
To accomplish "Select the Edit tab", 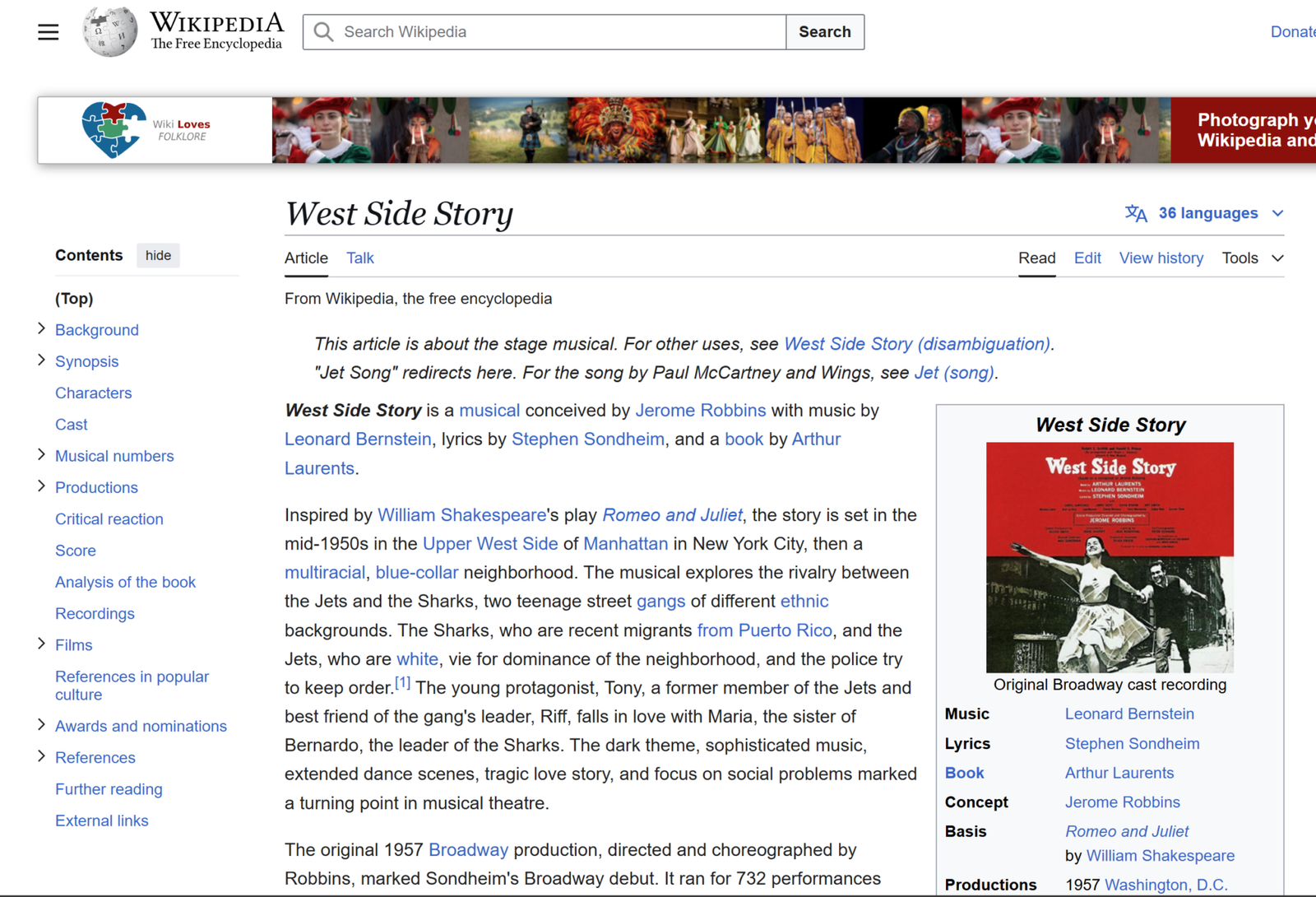I will (1087, 258).
